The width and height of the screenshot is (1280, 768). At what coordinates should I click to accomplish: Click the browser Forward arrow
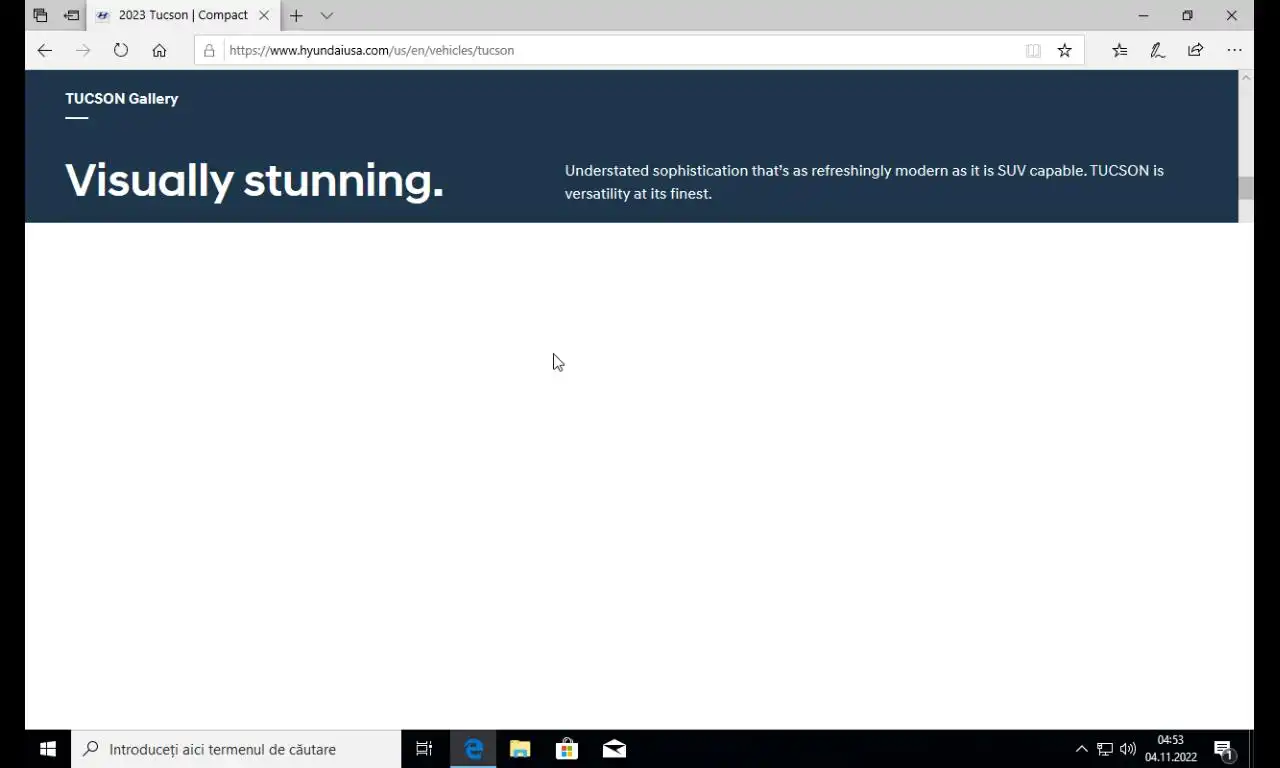[x=83, y=50]
